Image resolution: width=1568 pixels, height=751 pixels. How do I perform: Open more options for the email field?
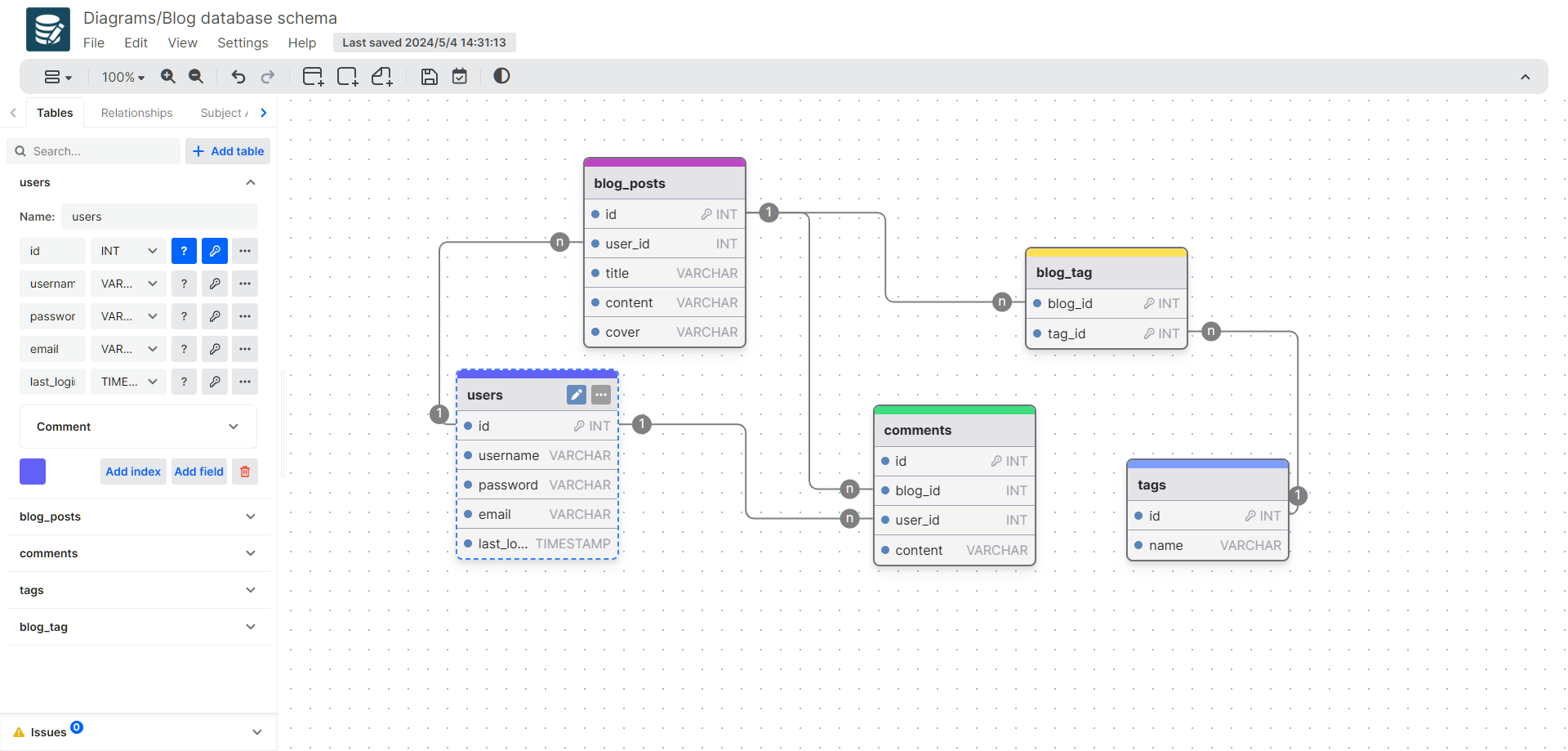[245, 349]
